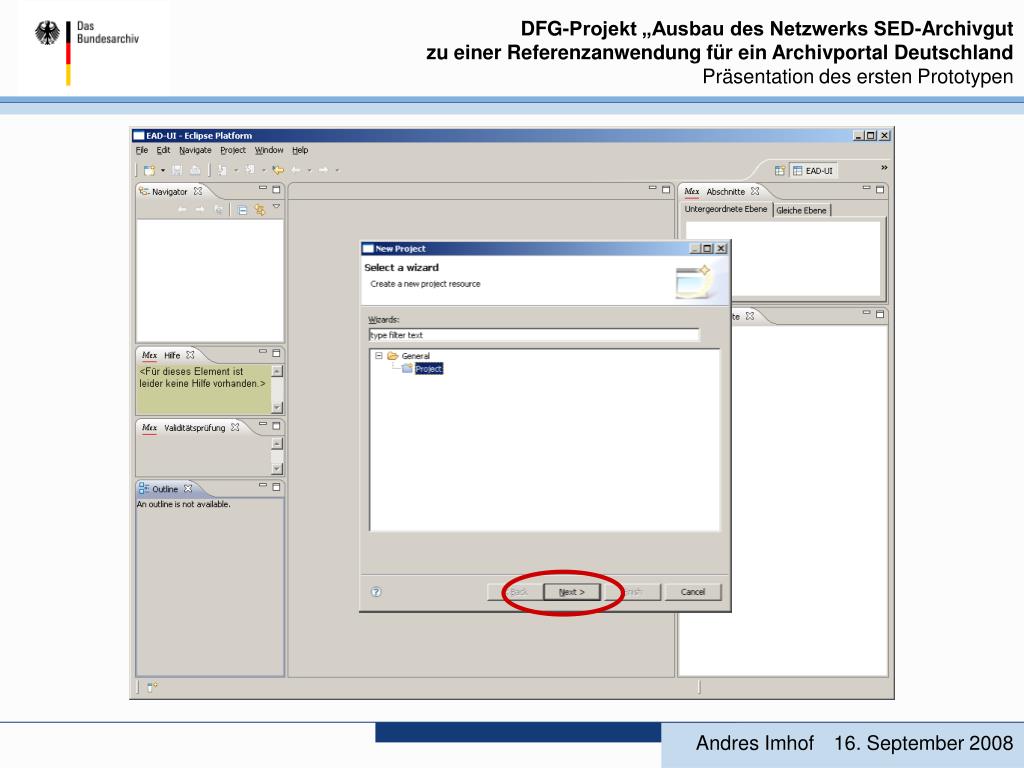Open the Edit menu
The image size is (1024, 768).
(x=163, y=150)
